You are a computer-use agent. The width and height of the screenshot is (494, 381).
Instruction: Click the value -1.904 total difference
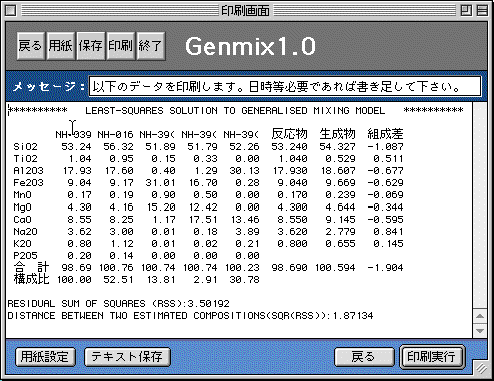(385, 268)
